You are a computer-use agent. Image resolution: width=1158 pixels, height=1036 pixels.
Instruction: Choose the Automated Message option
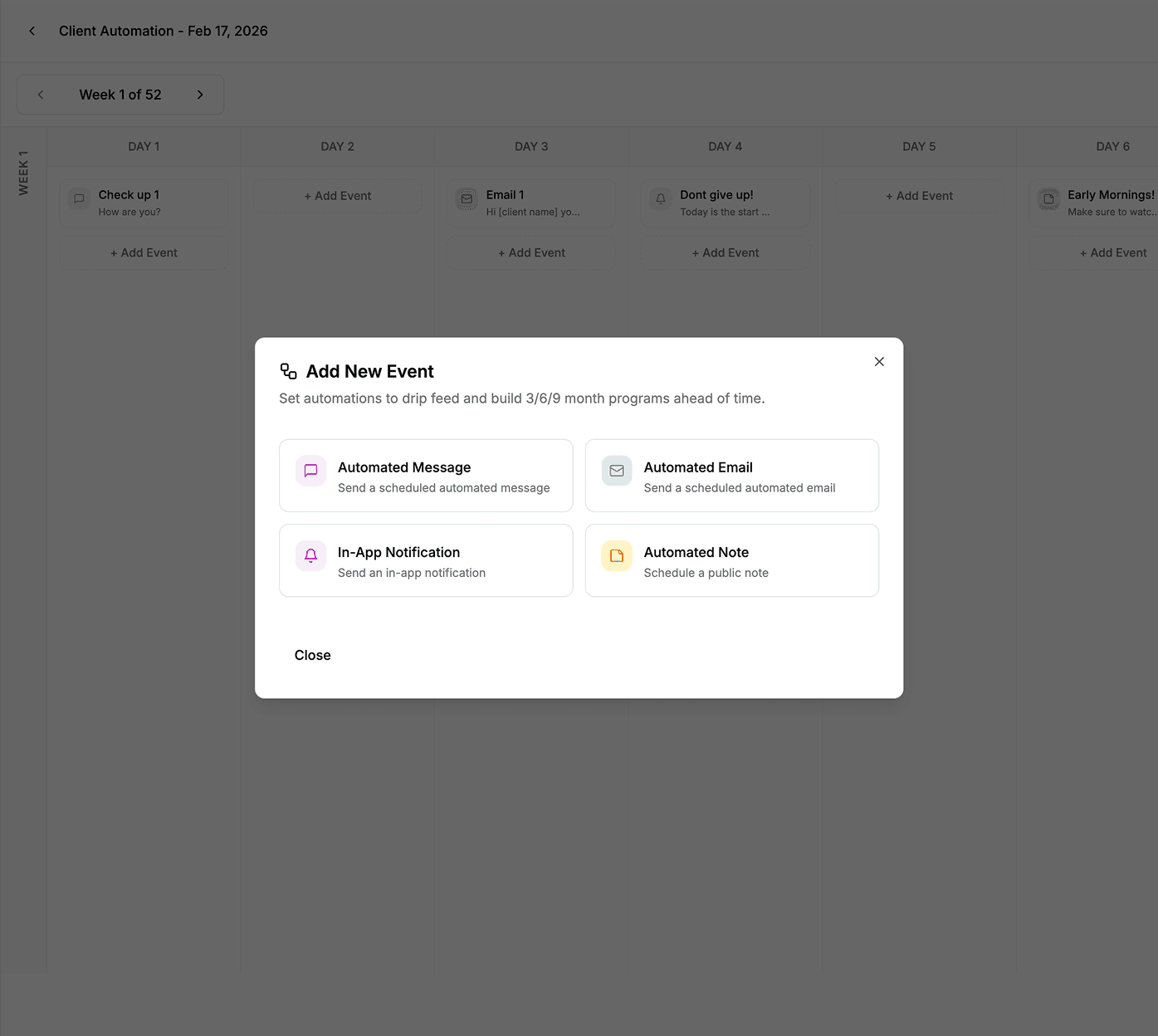426,476
